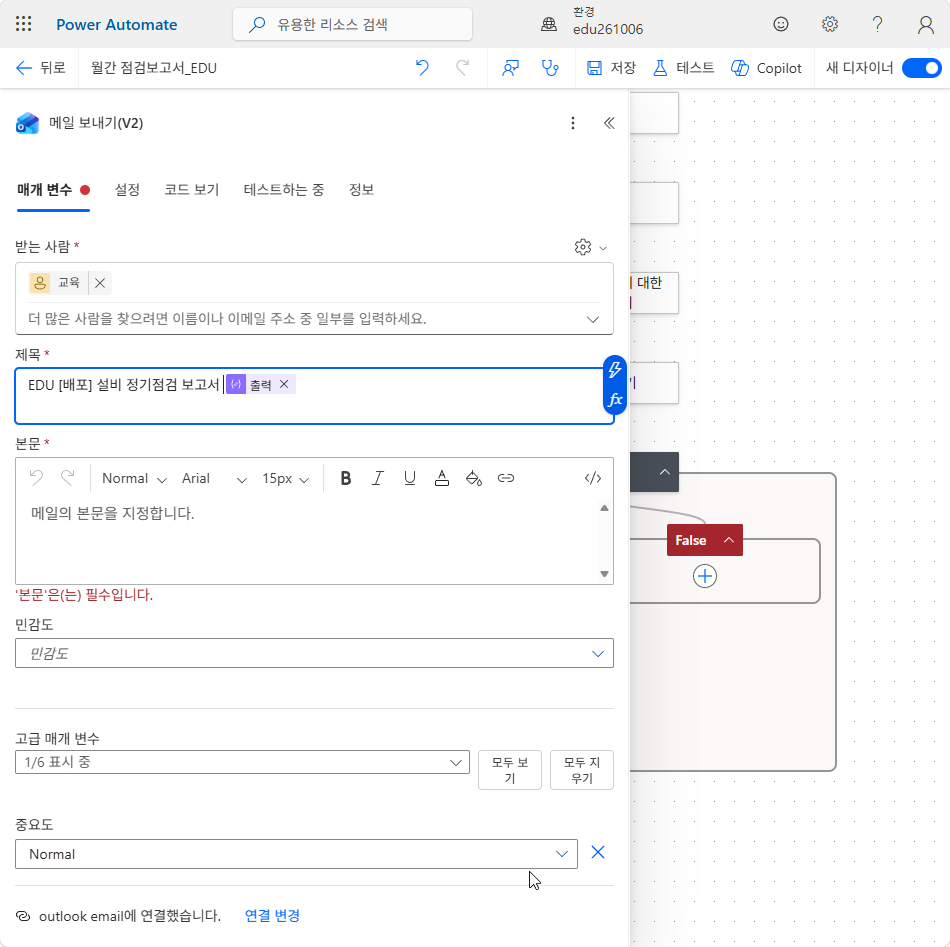Screen dimensions: 950x947
Task: Toggle the 새 디자이너 switch
Action: [x=922, y=68]
